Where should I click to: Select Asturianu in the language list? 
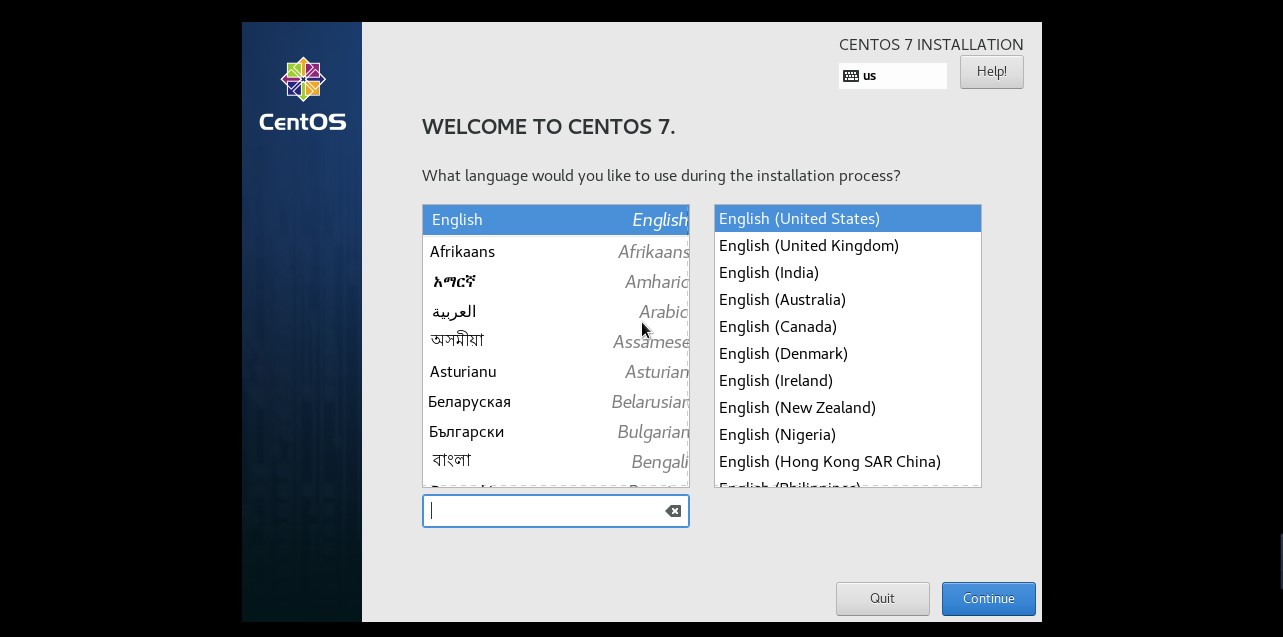pos(555,371)
